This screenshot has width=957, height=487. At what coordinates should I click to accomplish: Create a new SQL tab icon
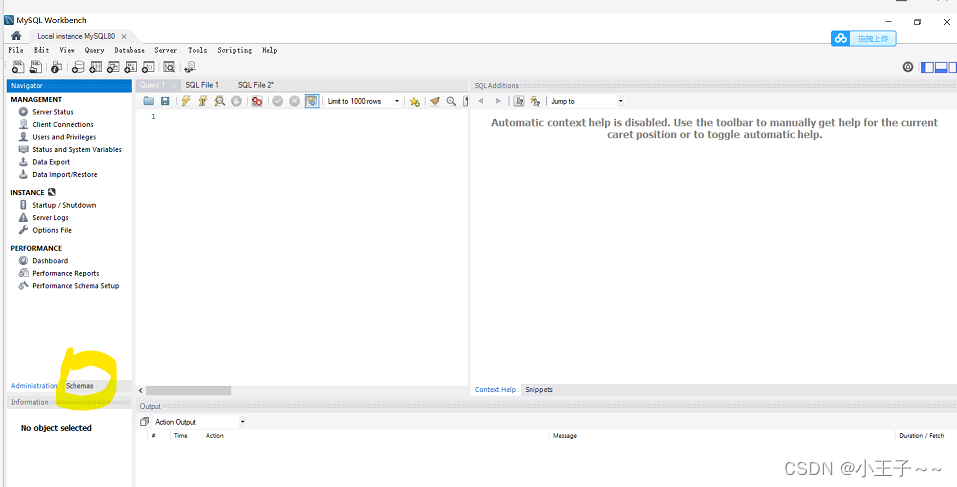pyautogui.click(x=18, y=67)
